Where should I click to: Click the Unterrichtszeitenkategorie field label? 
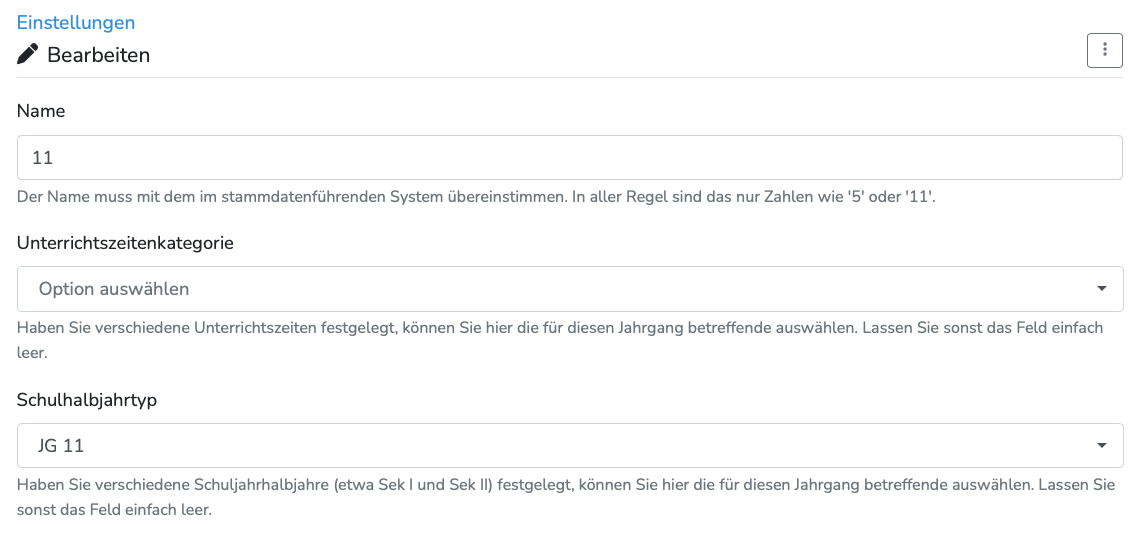(x=125, y=243)
